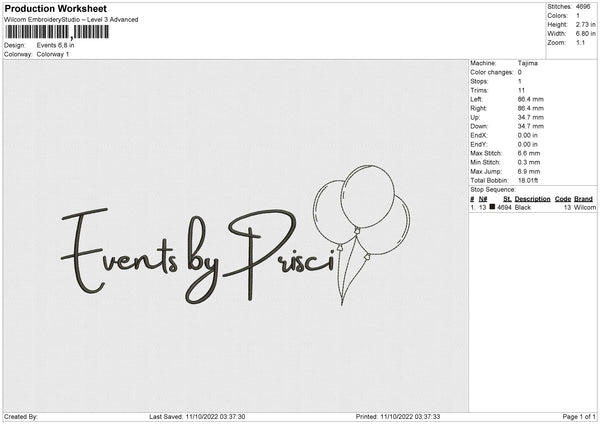Click the 'Up:' measurement label

coord(475,117)
